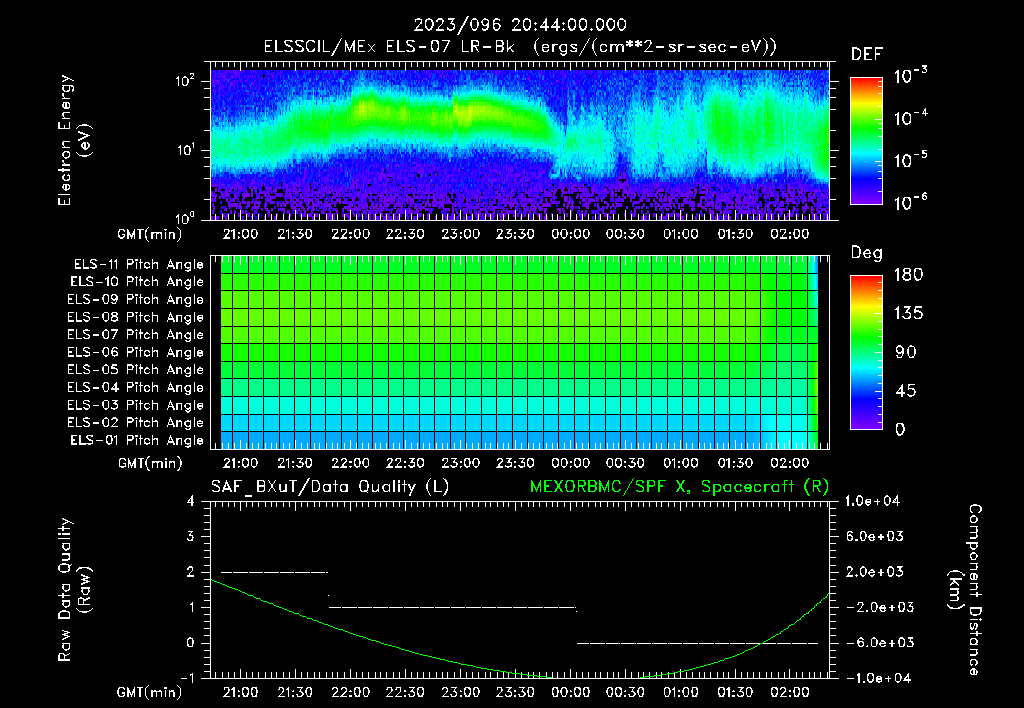The width and height of the screenshot is (1024, 708).
Task: Click the Deg label above angle color bar
Action: [x=866, y=253]
